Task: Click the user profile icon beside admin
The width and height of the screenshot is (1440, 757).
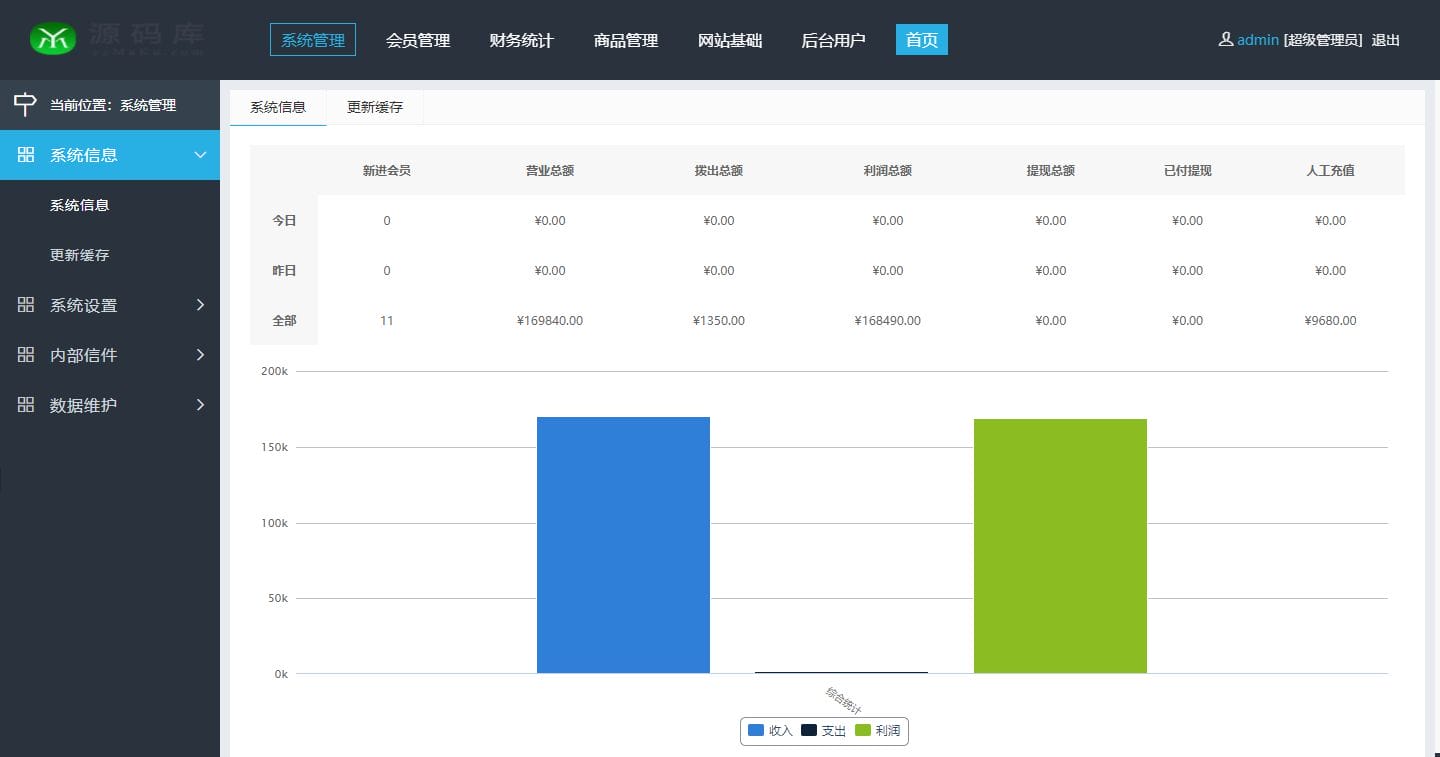Action: [x=1225, y=40]
